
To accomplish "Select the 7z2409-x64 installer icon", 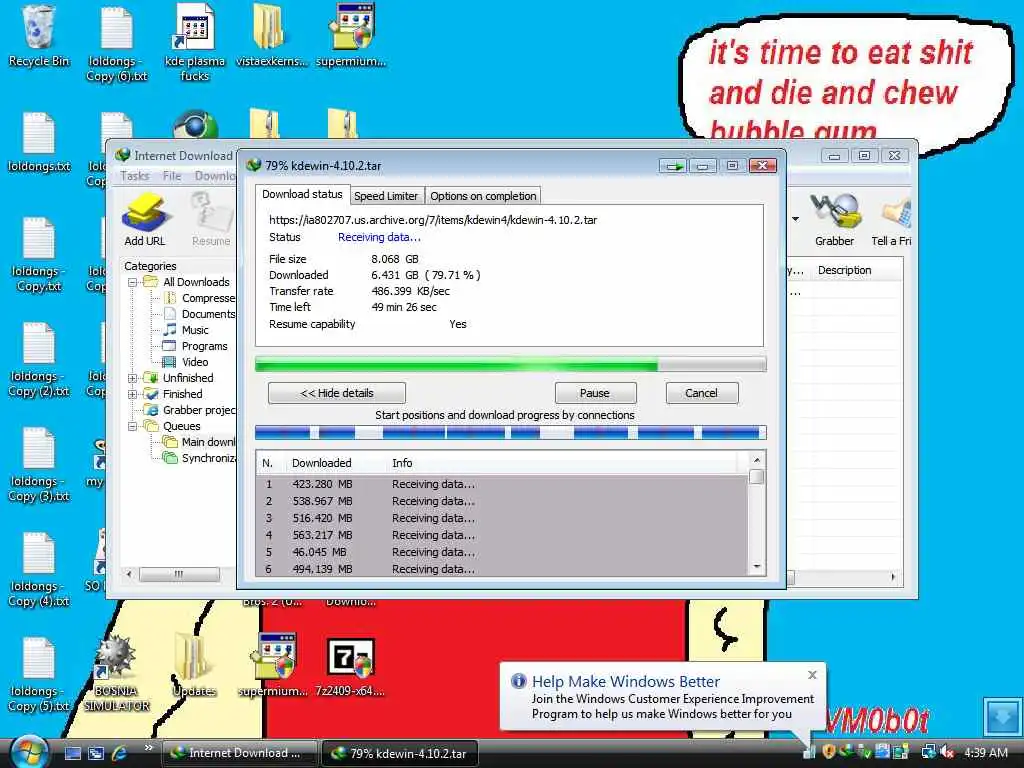I will pos(349,666).
